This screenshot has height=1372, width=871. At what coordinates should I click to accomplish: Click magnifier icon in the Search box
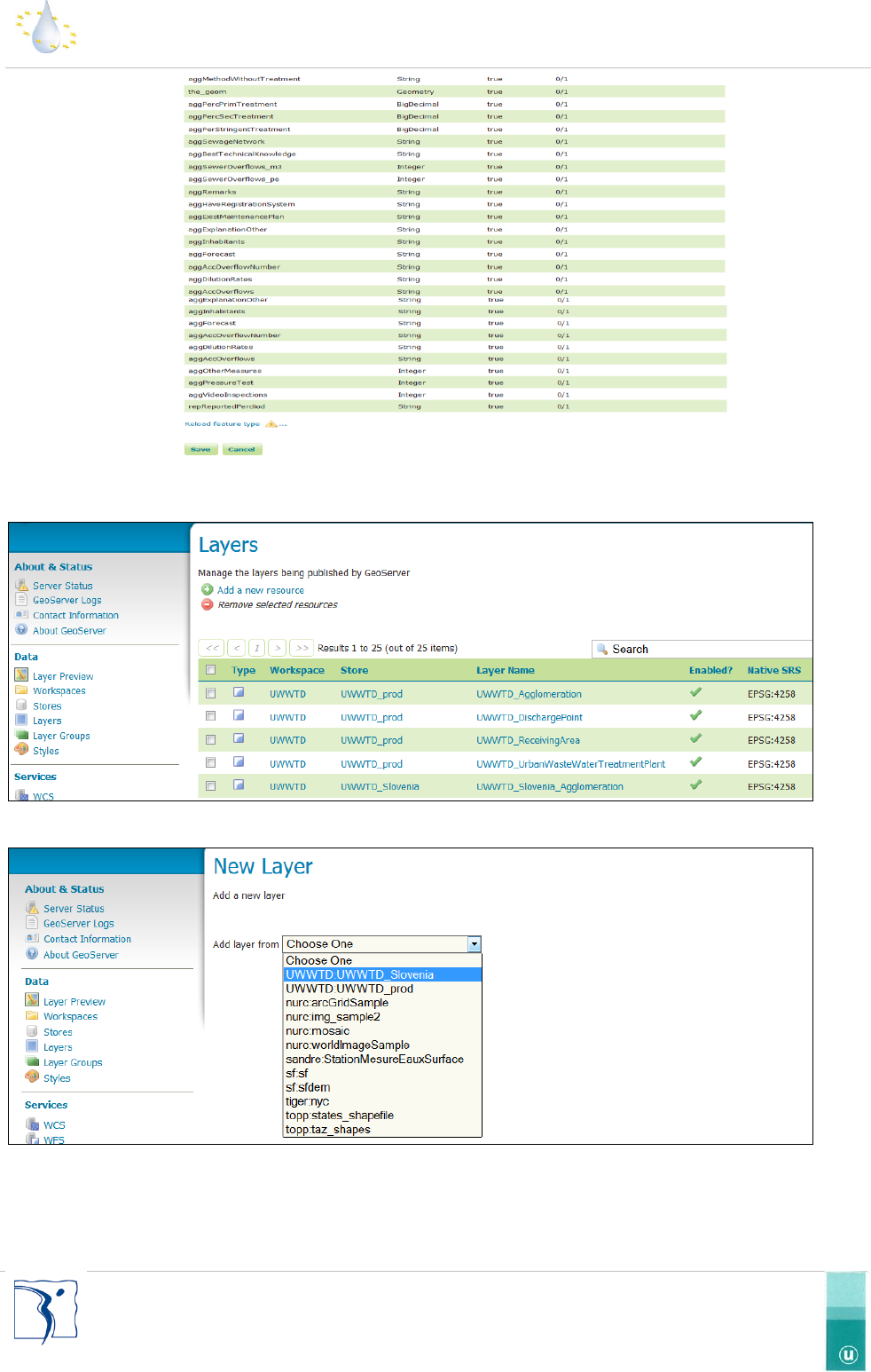click(x=602, y=649)
